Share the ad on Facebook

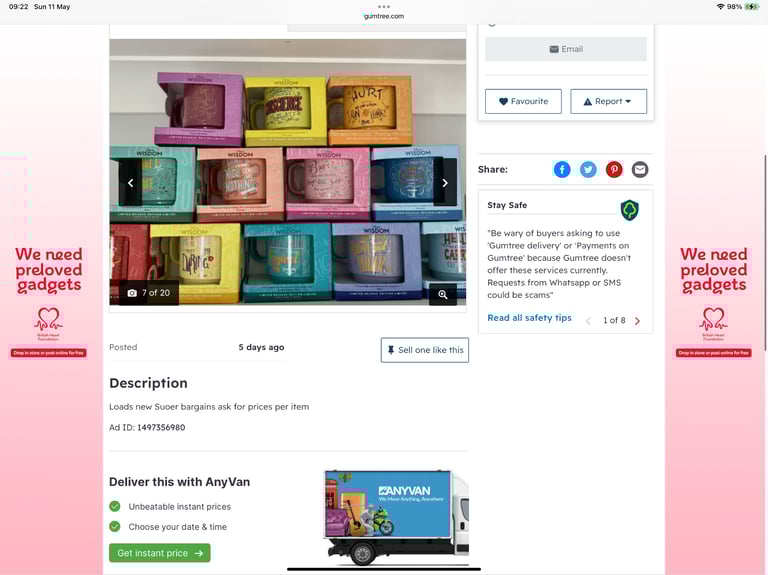[562, 169]
